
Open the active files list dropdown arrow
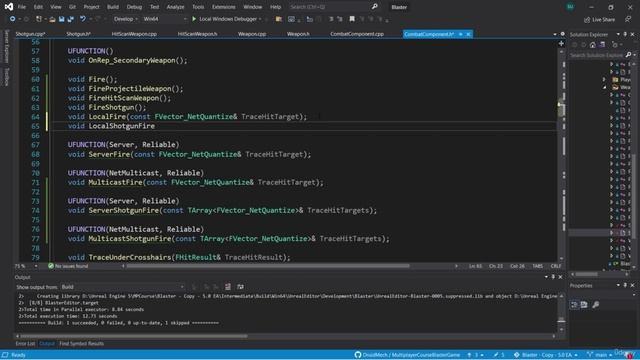point(555,34)
